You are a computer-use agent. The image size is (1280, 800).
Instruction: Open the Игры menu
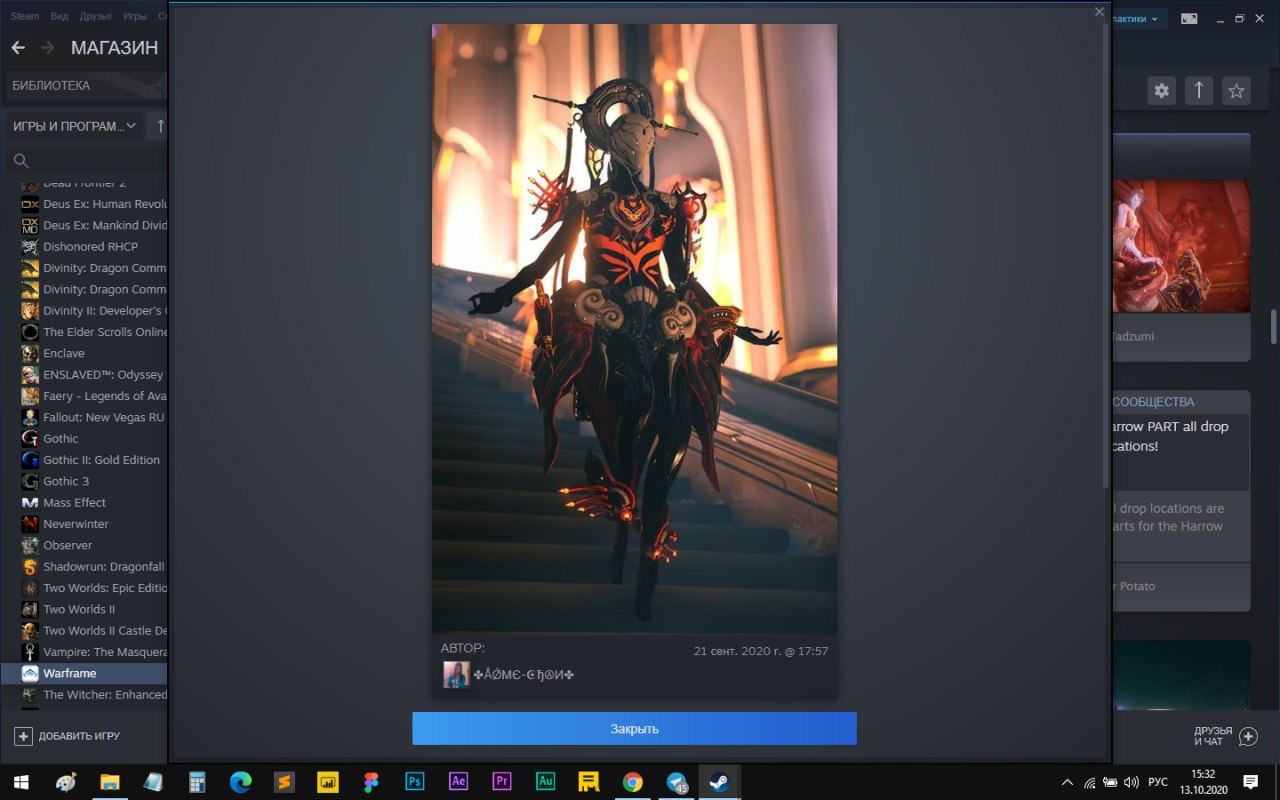click(x=134, y=17)
